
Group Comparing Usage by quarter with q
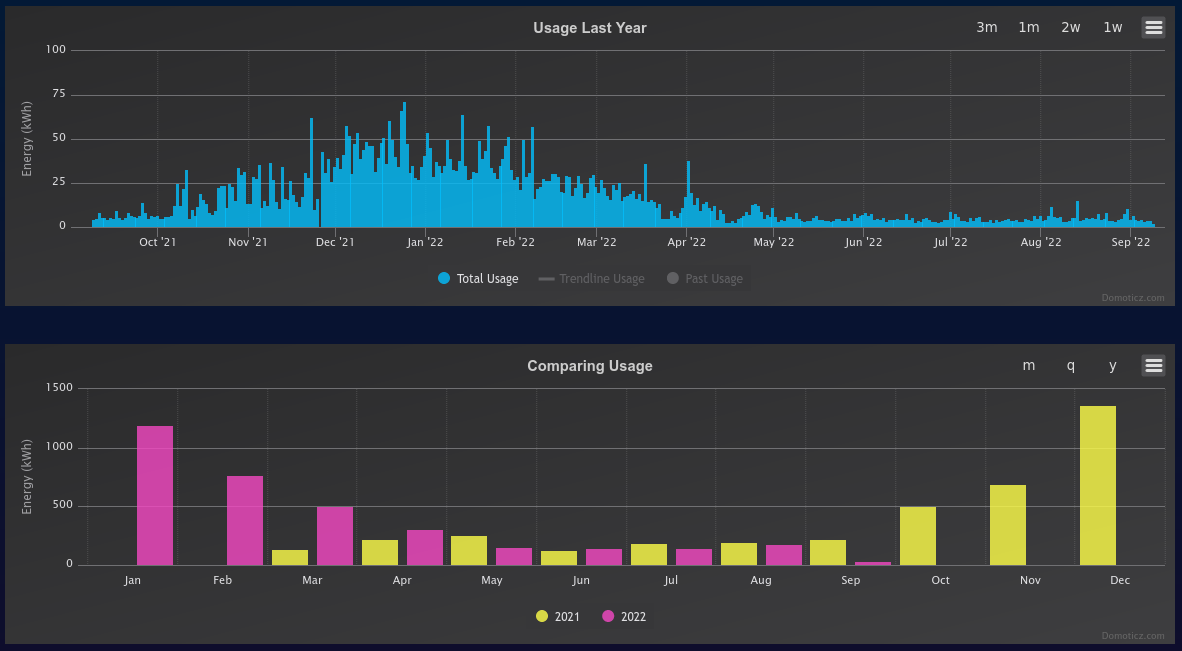point(1070,365)
